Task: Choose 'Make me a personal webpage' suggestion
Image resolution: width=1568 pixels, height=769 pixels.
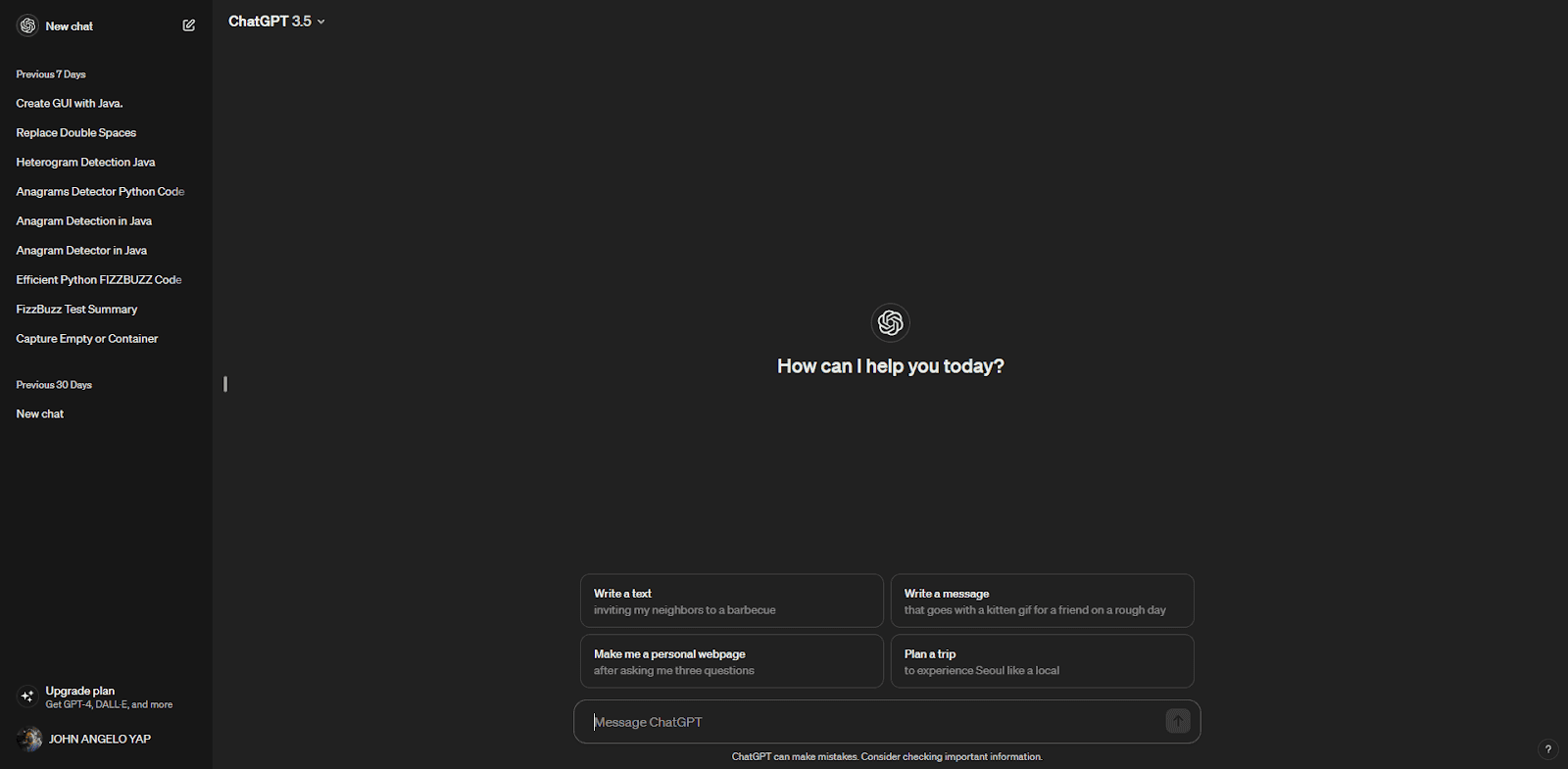Action: click(731, 661)
